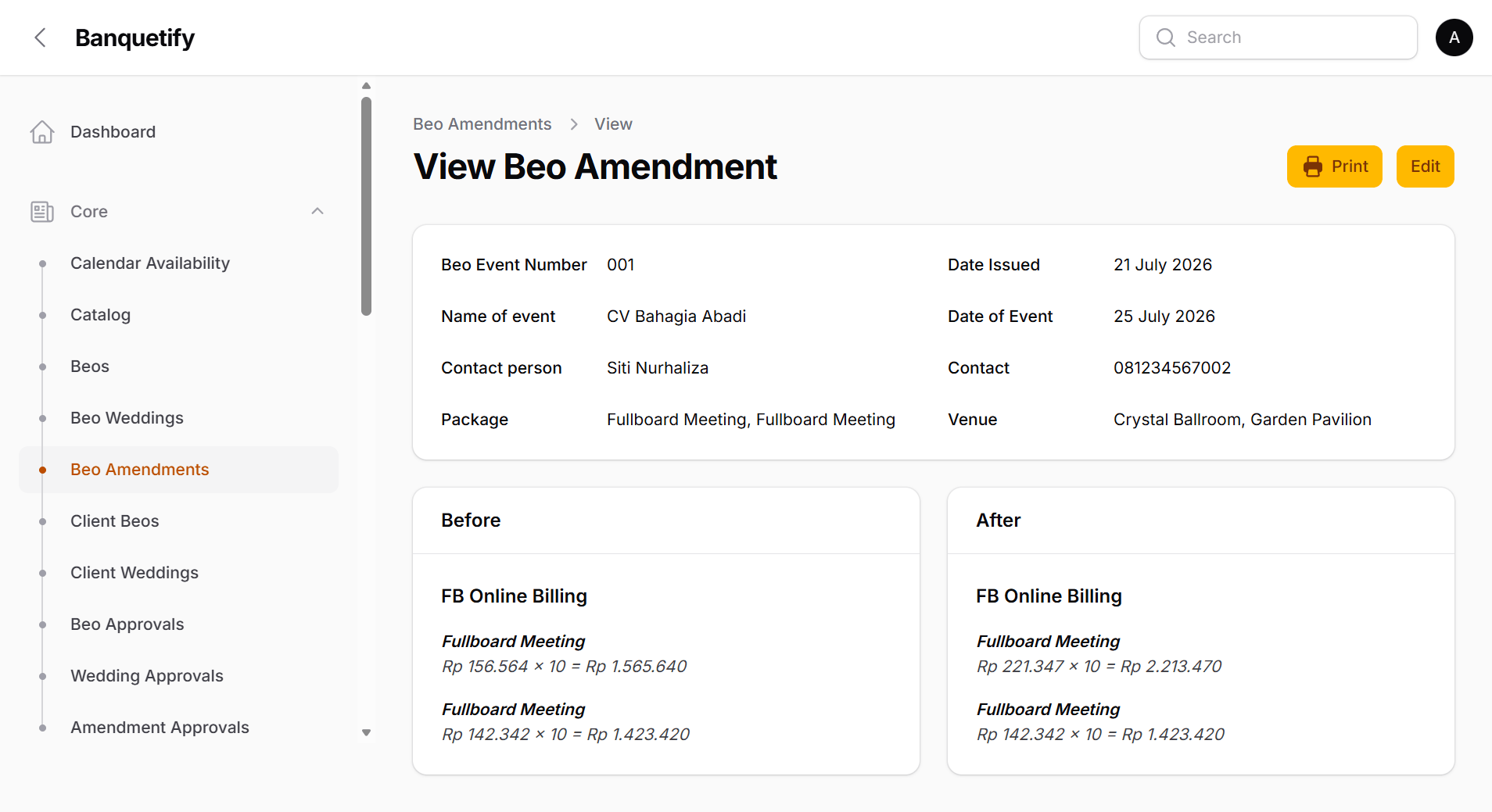Open Wedding Approvals sidebar entry
The height and width of the screenshot is (812, 1492).
tap(146, 676)
